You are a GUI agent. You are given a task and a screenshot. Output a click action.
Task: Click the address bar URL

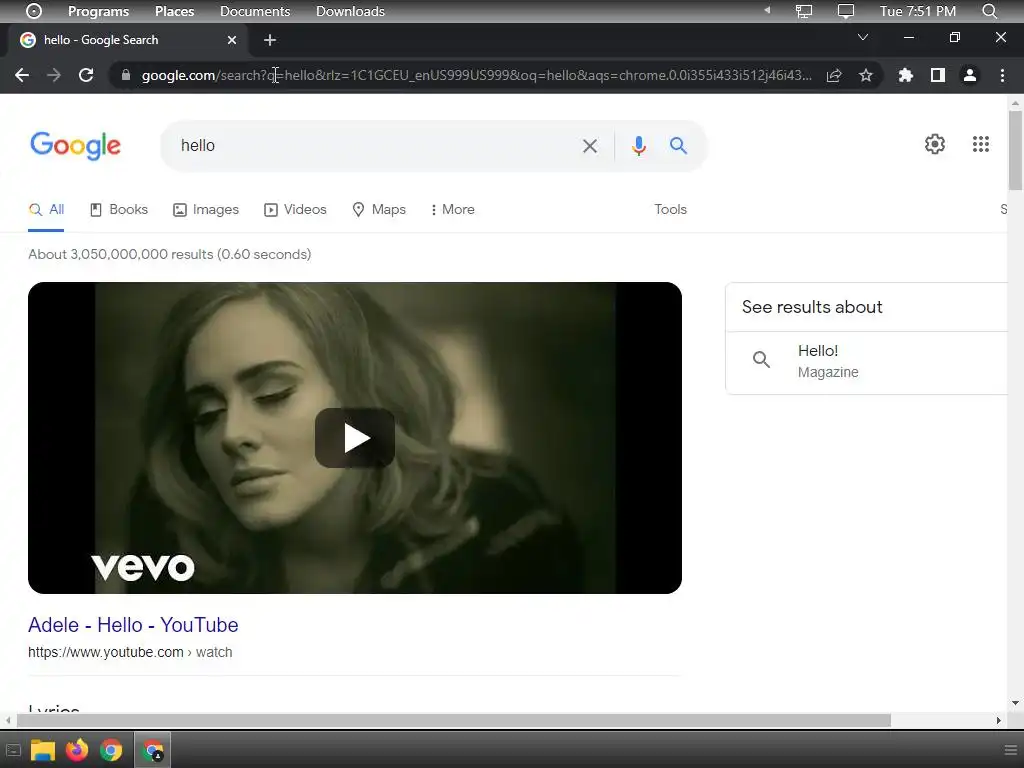[x=476, y=75]
